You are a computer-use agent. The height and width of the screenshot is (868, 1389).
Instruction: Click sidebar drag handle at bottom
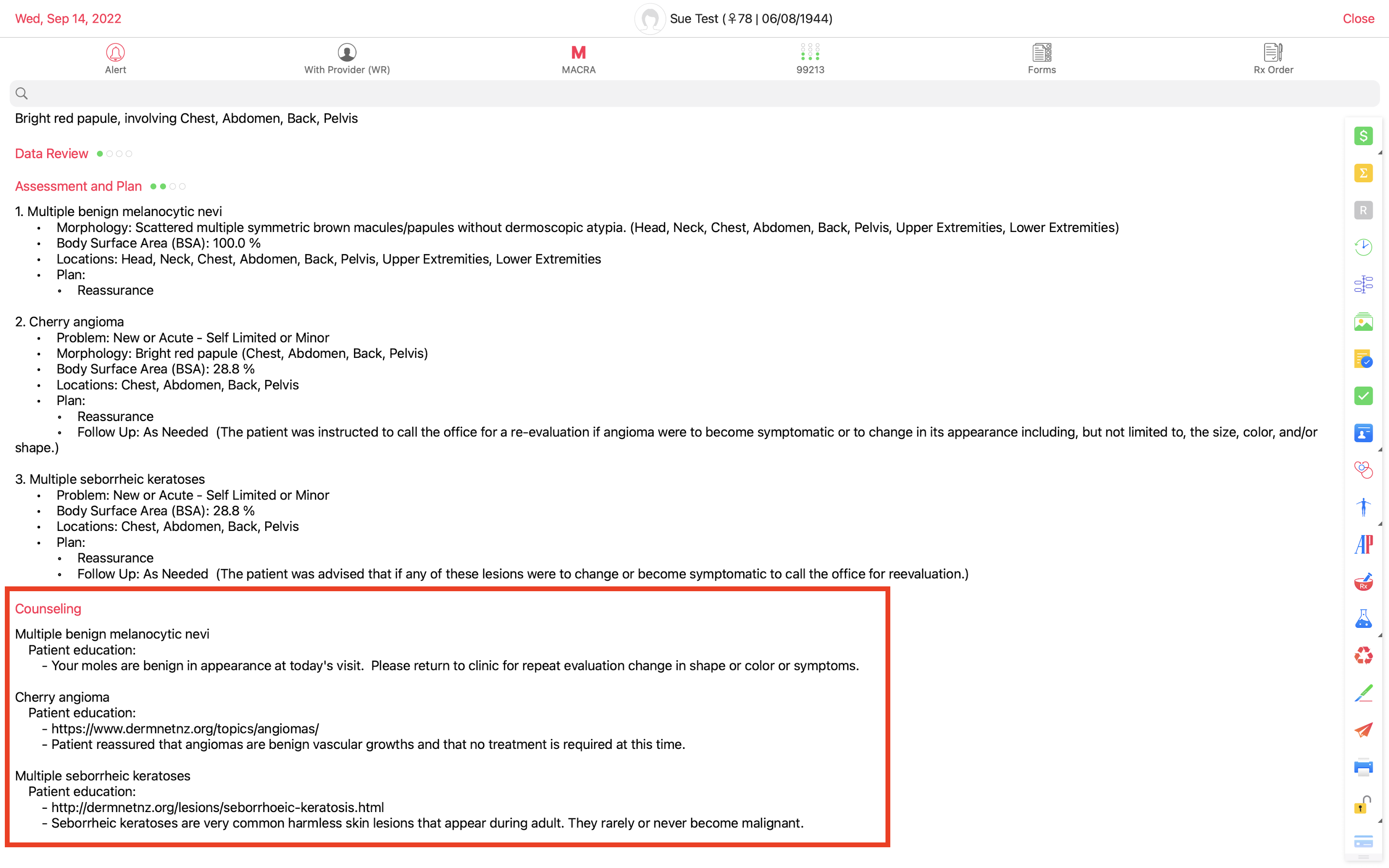click(1363, 857)
